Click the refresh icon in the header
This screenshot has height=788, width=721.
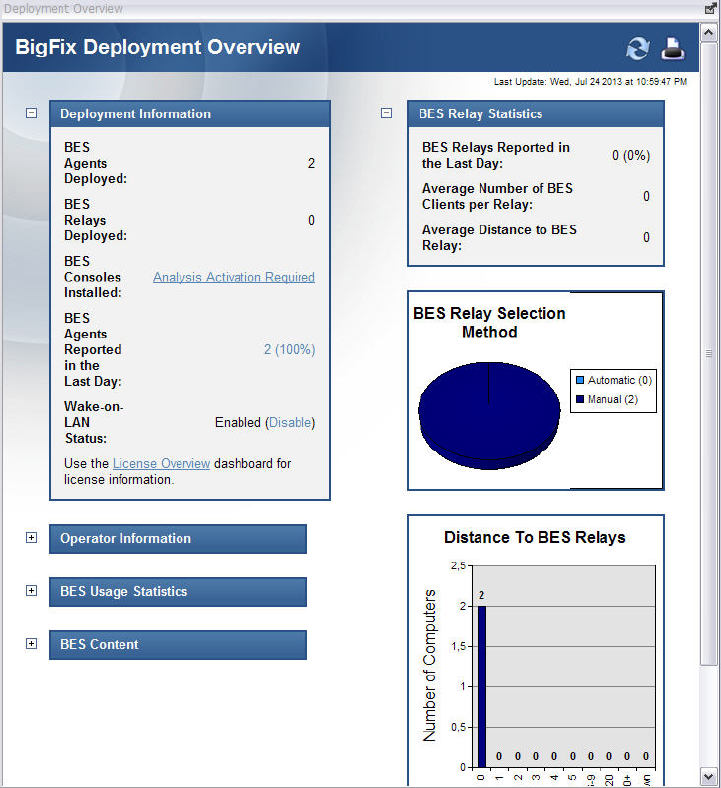(x=637, y=48)
